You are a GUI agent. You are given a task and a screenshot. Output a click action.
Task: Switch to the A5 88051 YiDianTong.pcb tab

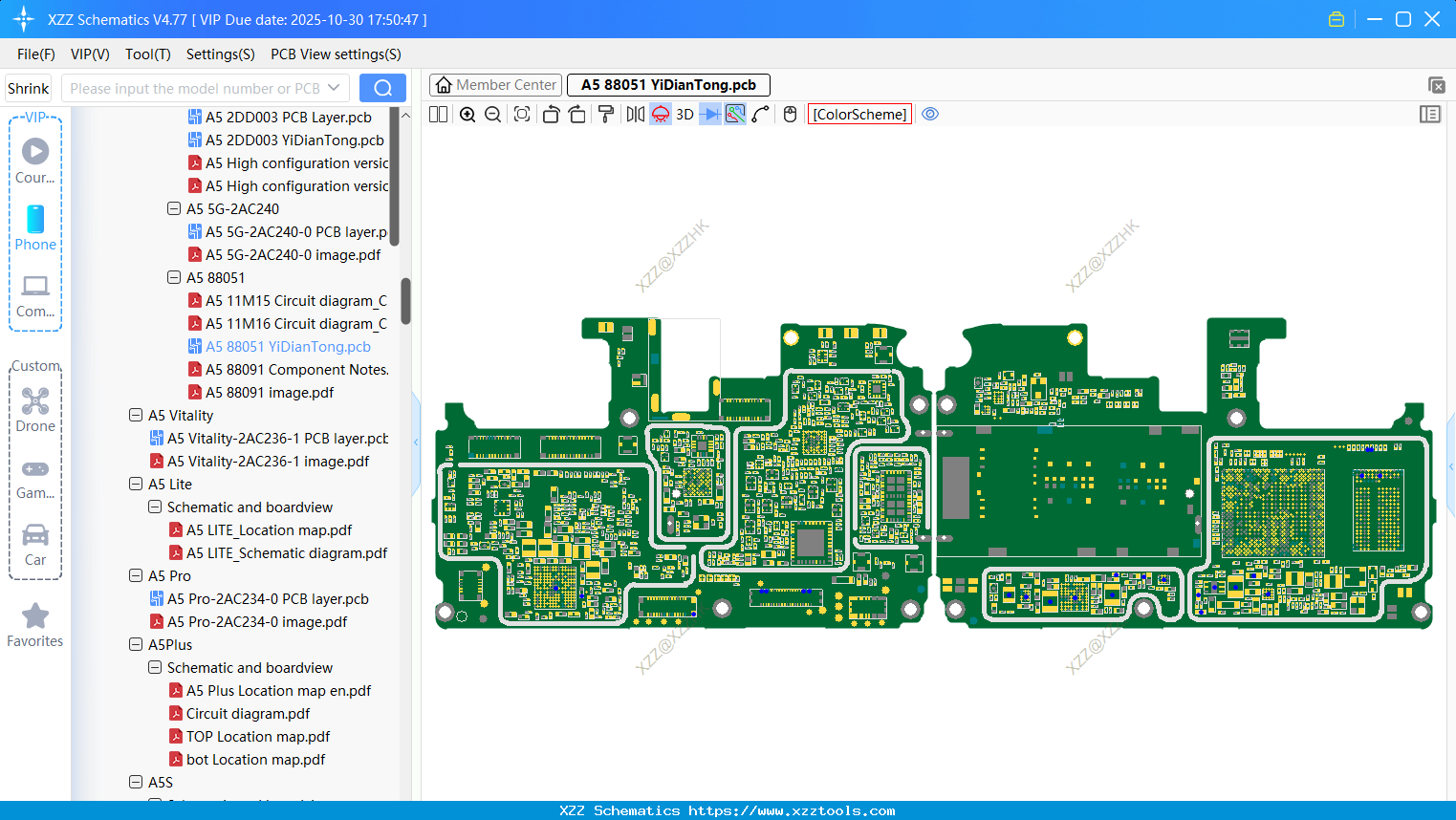[x=666, y=85]
